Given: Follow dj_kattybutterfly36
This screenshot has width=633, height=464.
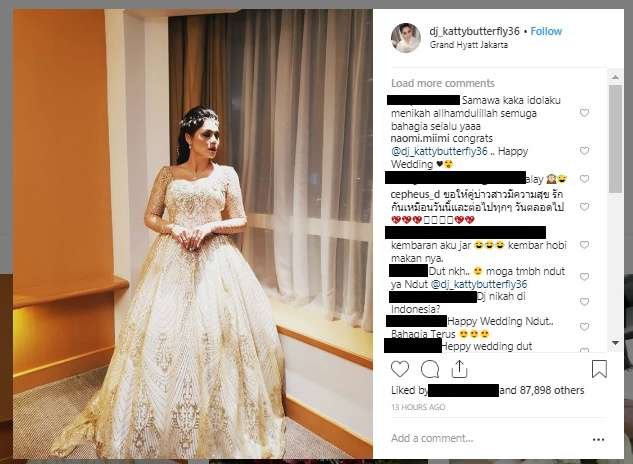Looking at the screenshot, I should 546,31.
